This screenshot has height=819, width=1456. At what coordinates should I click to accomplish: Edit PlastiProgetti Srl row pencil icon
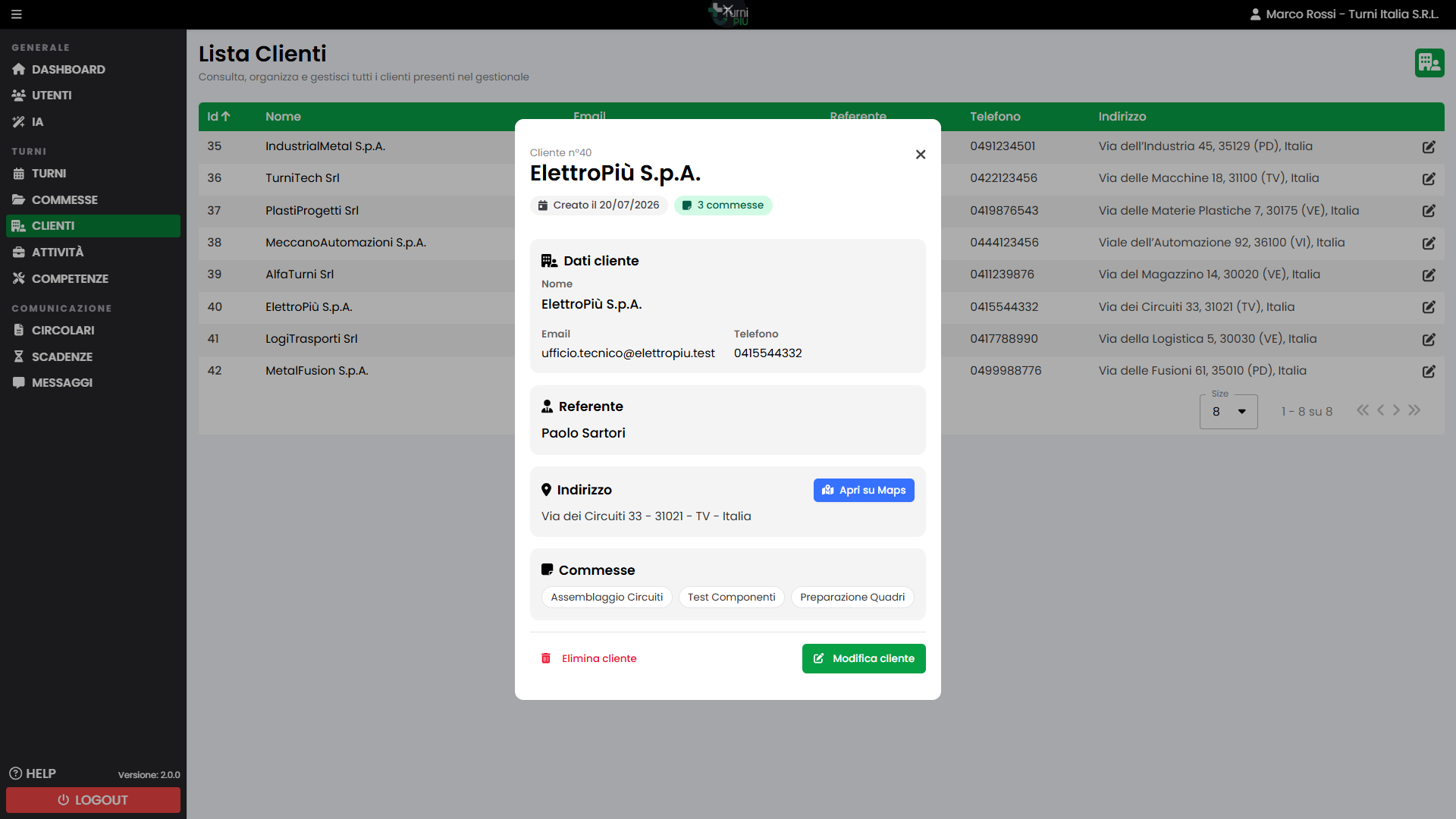[1429, 211]
